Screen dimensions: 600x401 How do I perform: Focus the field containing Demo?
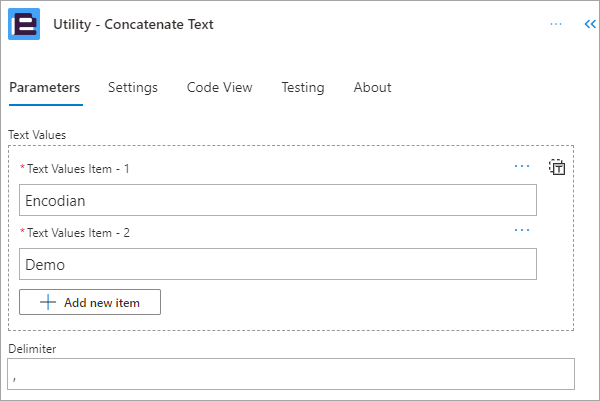pyautogui.click(x=278, y=264)
